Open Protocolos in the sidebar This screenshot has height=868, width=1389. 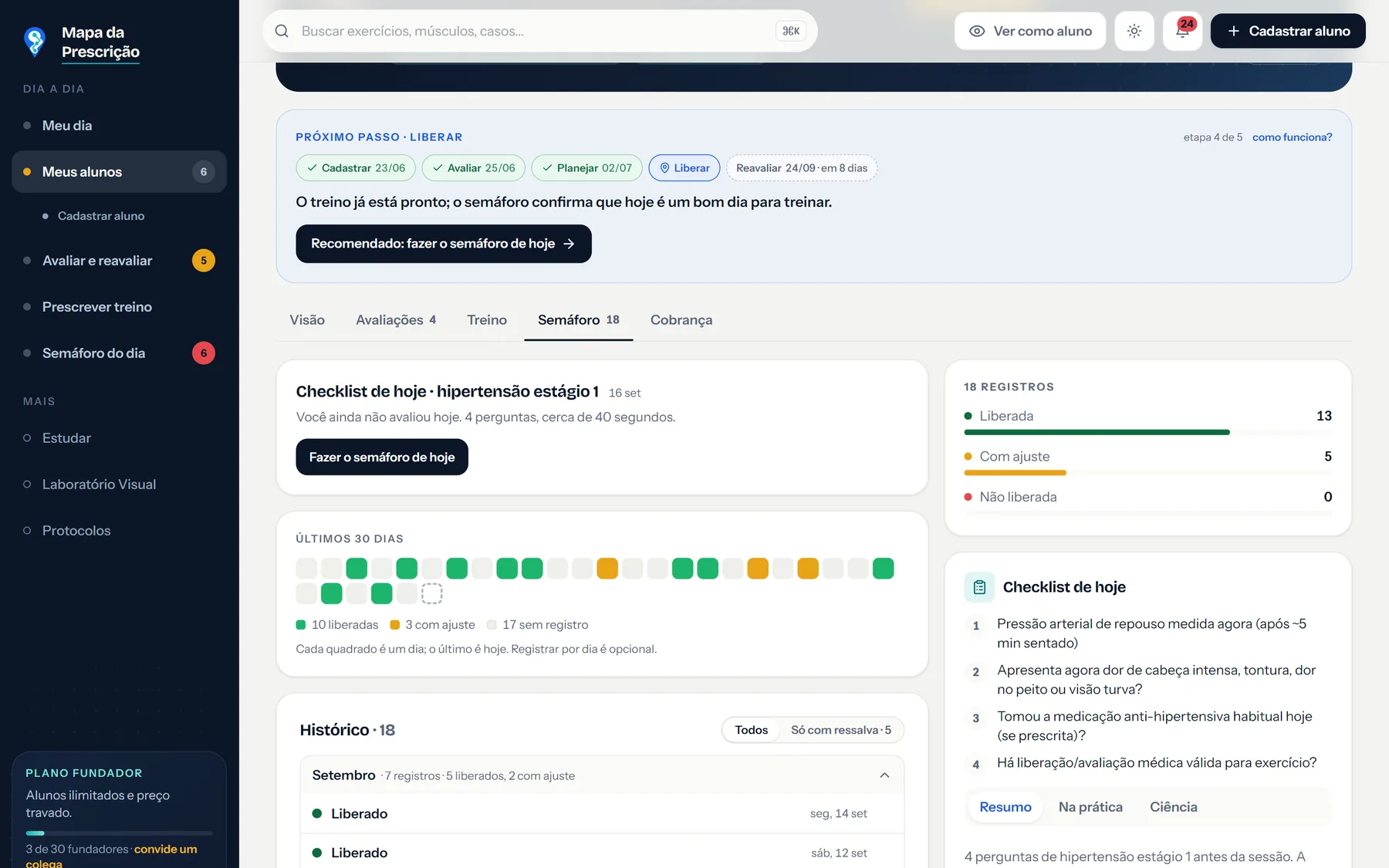(x=119, y=531)
